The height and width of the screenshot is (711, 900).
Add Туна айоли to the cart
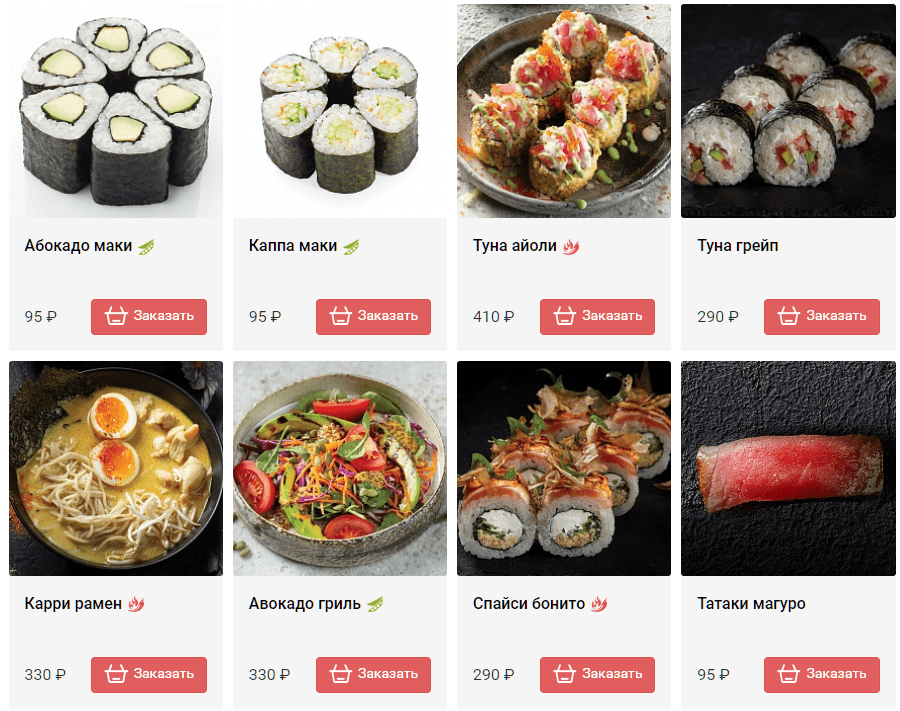598,317
